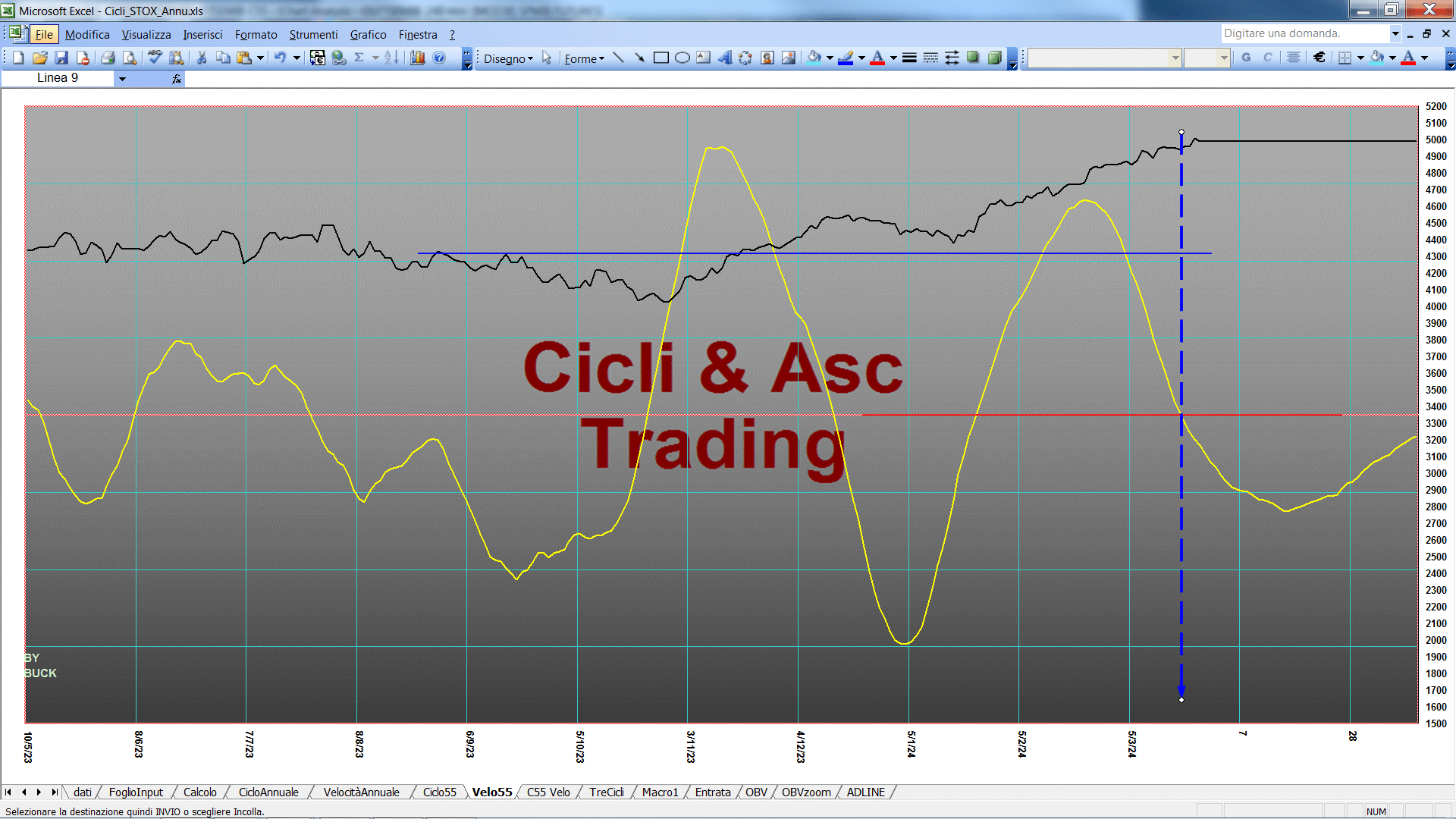Click the AutoSum sigma icon
Viewport: 1456px width, 819px height.
tap(359, 58)
